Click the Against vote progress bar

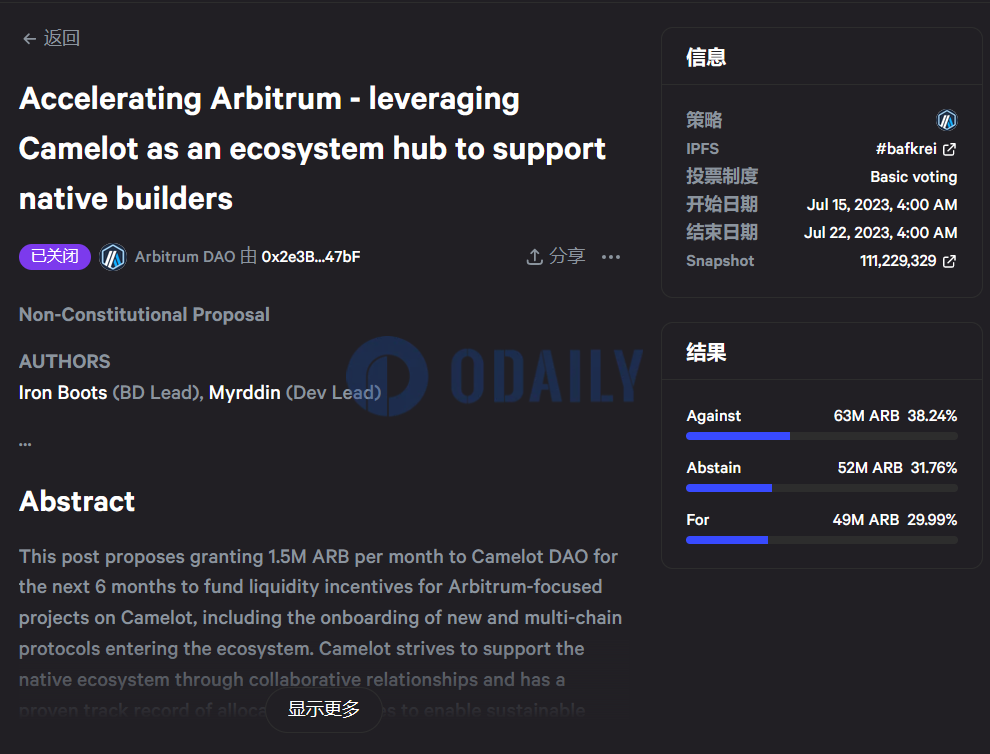[x=821, y=436]
